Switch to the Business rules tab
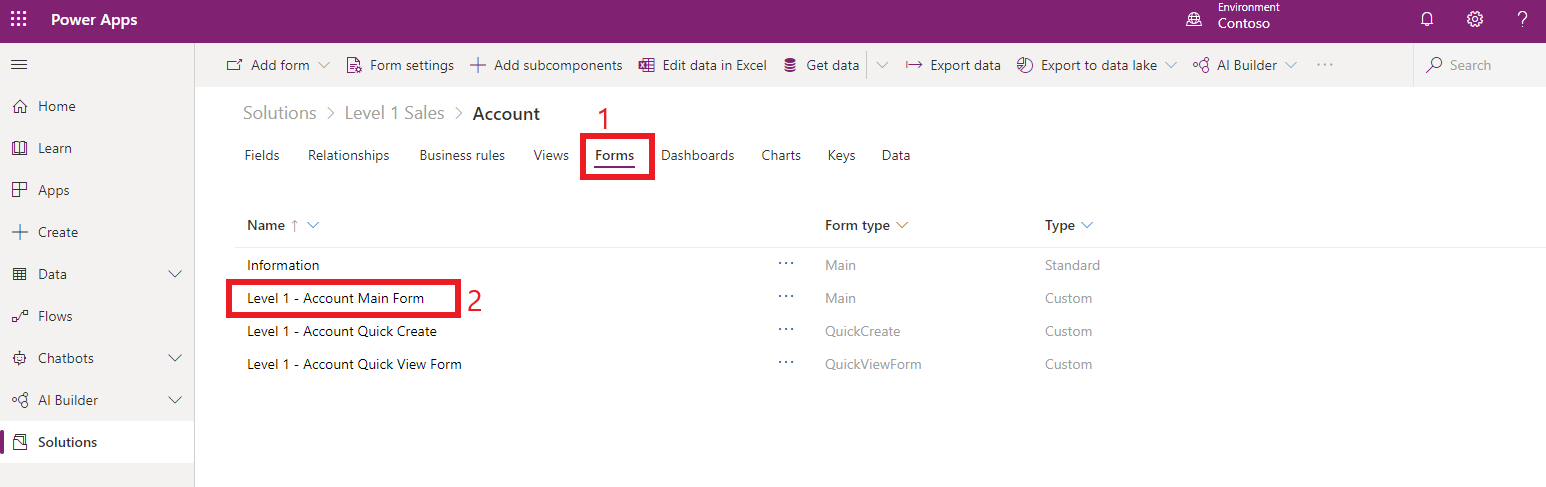Viewport: 1546px width, 487px height. (x=462, y=155)
